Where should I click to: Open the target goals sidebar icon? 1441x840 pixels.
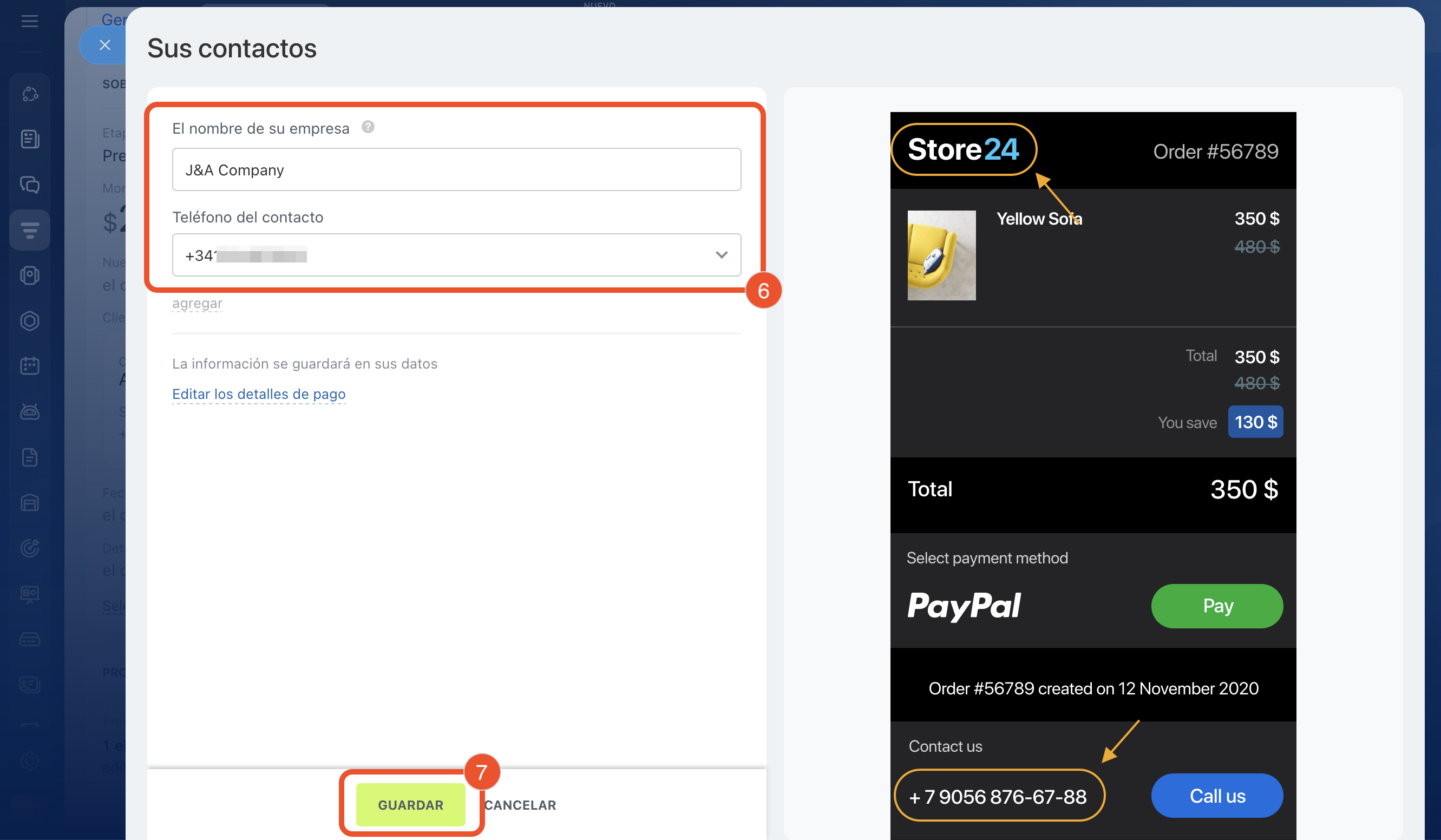(29, 548)
